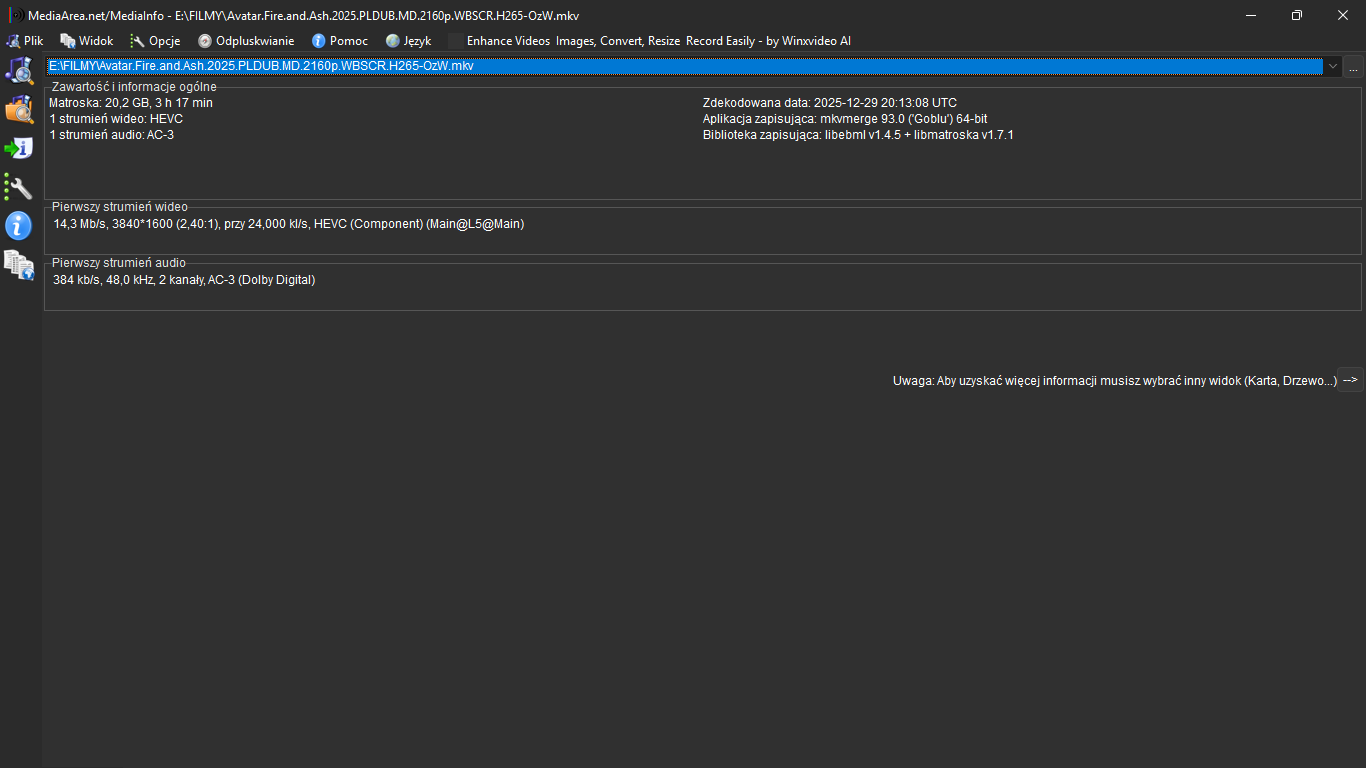The height and width of the screenshot is (768, 1366).
Task: Open the Pomoc menu
Action: (340, 41)
